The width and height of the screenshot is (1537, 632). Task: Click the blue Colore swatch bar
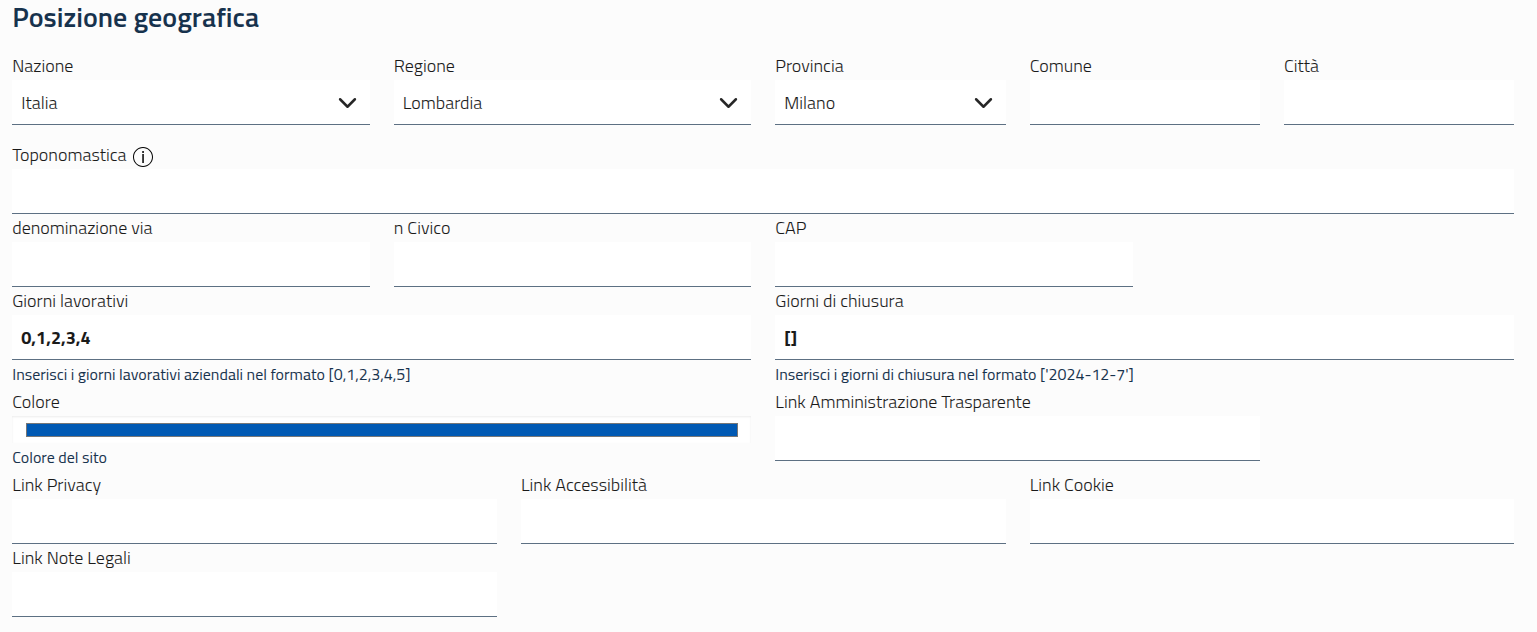pos(381,430)
